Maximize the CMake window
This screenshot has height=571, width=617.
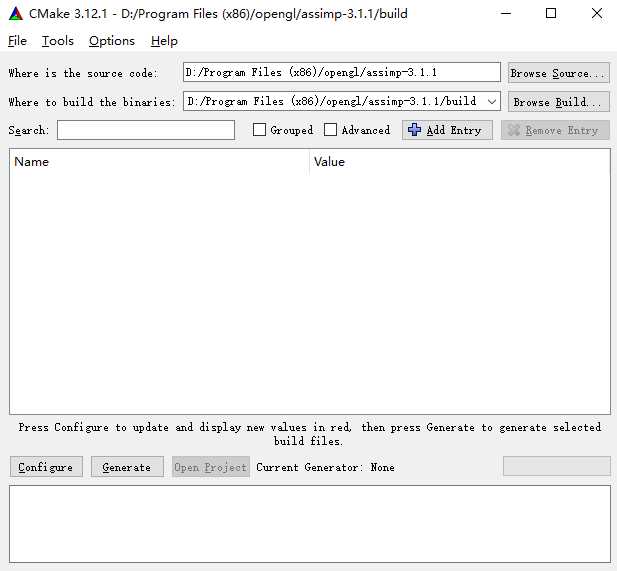pyautogui.click(x=551, y=13)
